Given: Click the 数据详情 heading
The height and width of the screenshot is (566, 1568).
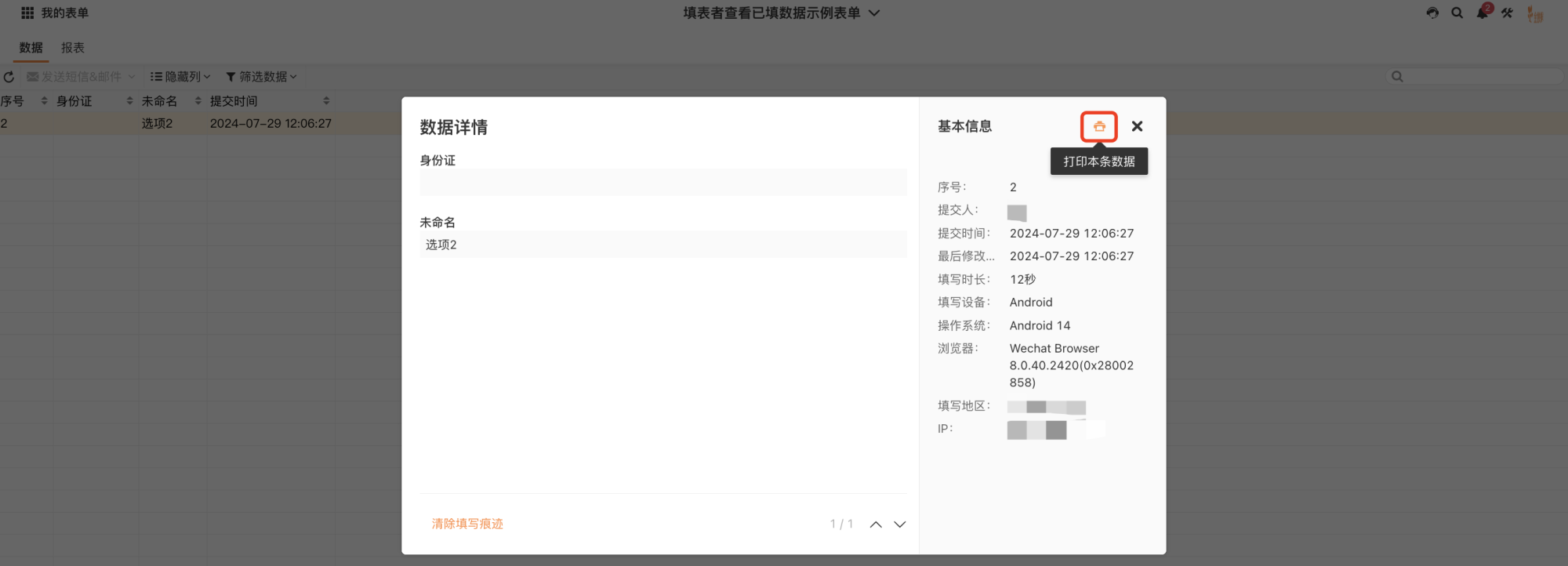Looking at the screenshot, I should tap(454, 127).
